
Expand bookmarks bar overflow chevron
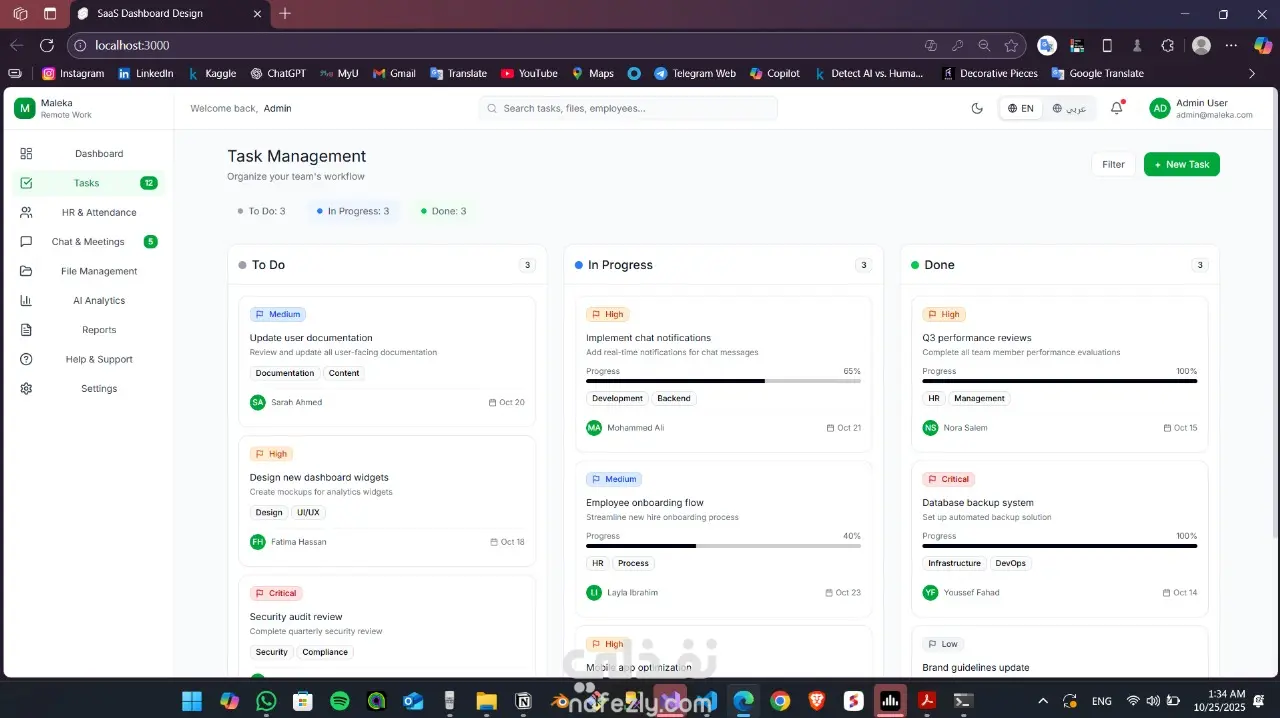1252,73
